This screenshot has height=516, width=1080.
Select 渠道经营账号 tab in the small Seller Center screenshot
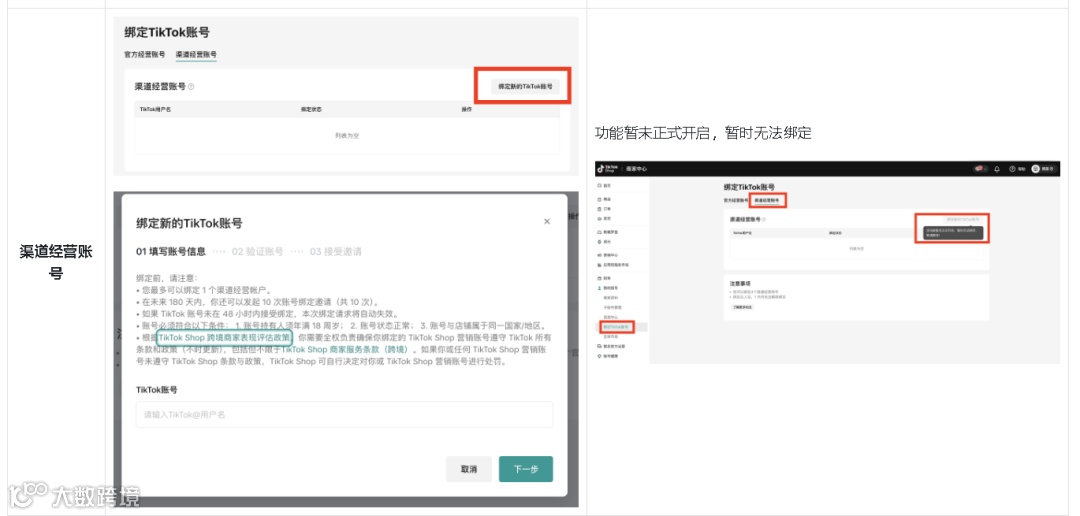click(767, 200)
